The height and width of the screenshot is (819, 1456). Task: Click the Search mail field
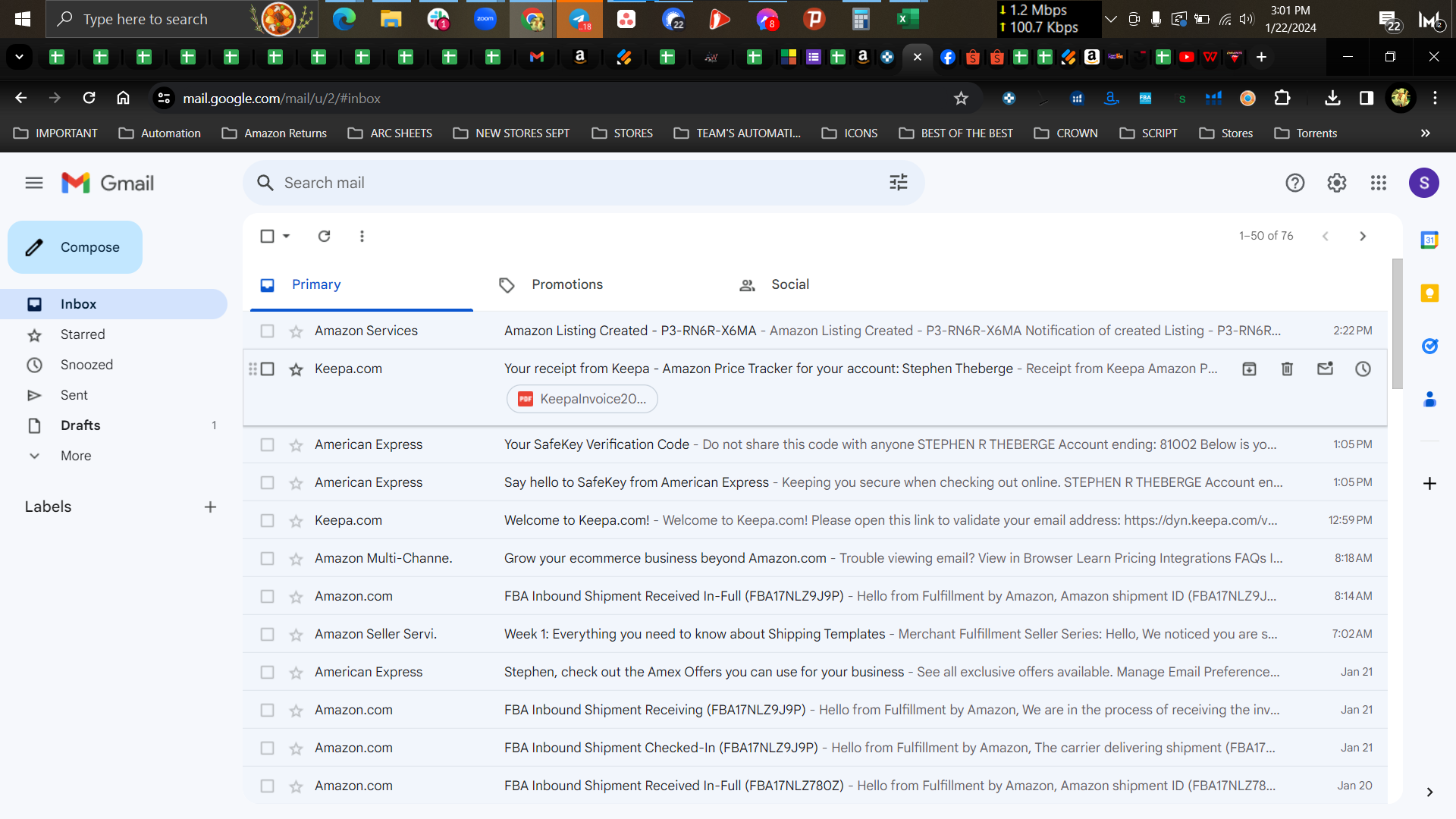(x=584, y=183)
